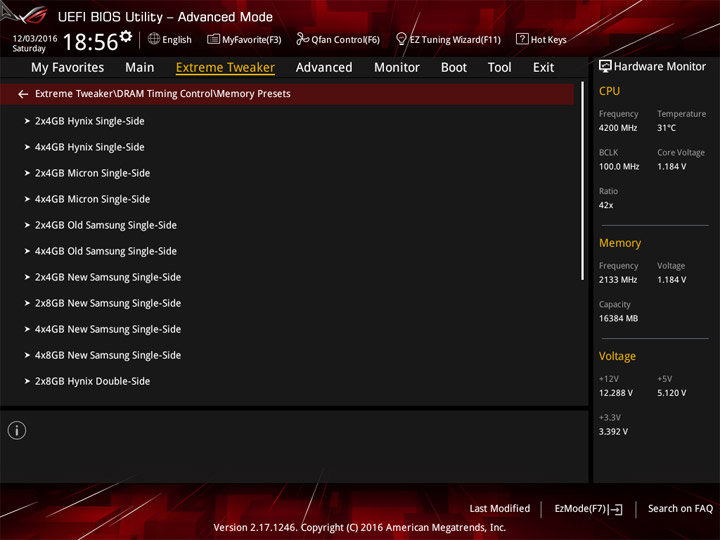
Task: Expand 4x4GB New Samsung Single-Side arrow
Action: (x=27, y=329)
